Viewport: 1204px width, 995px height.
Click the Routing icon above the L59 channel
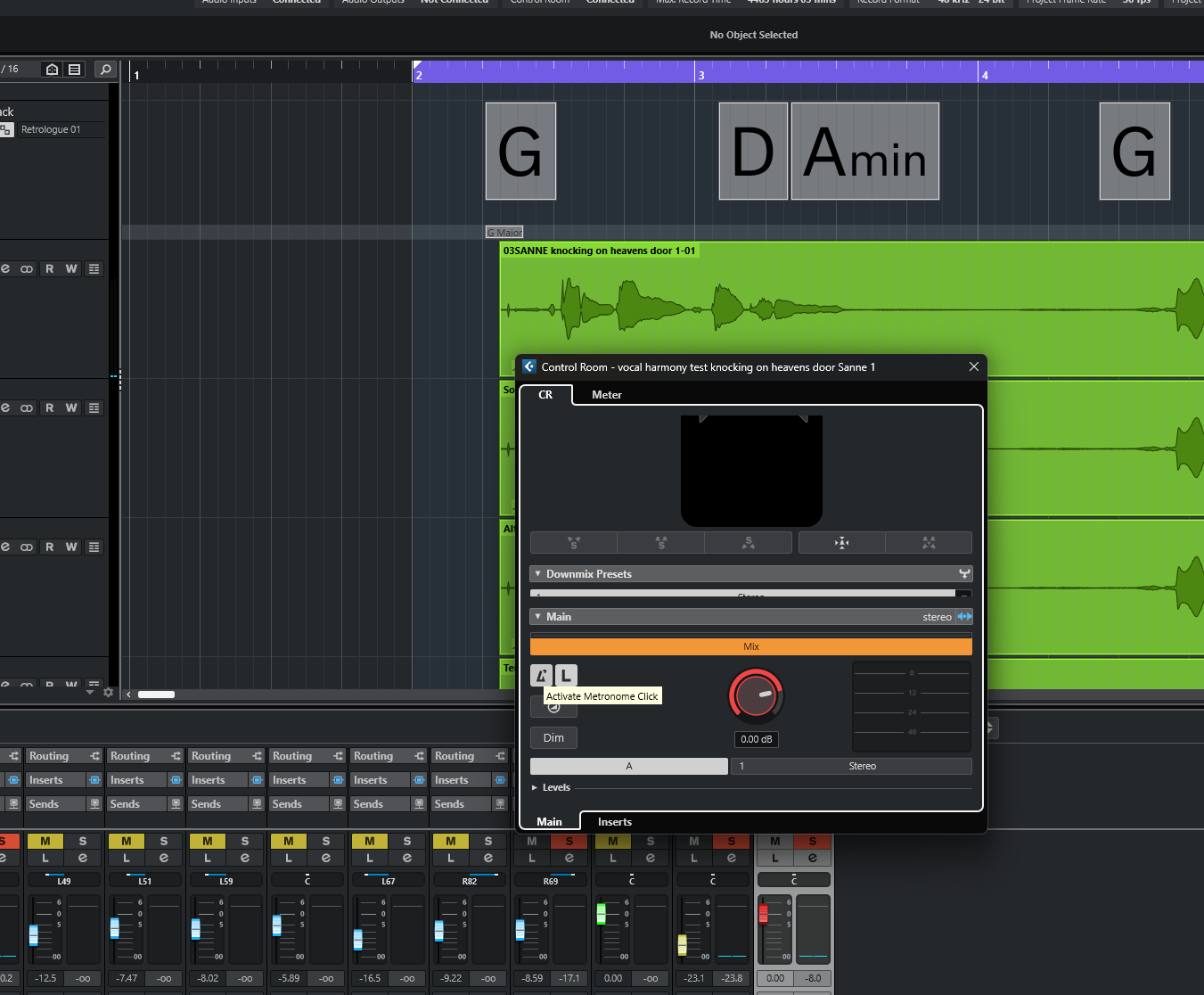(x=257, y=756)
